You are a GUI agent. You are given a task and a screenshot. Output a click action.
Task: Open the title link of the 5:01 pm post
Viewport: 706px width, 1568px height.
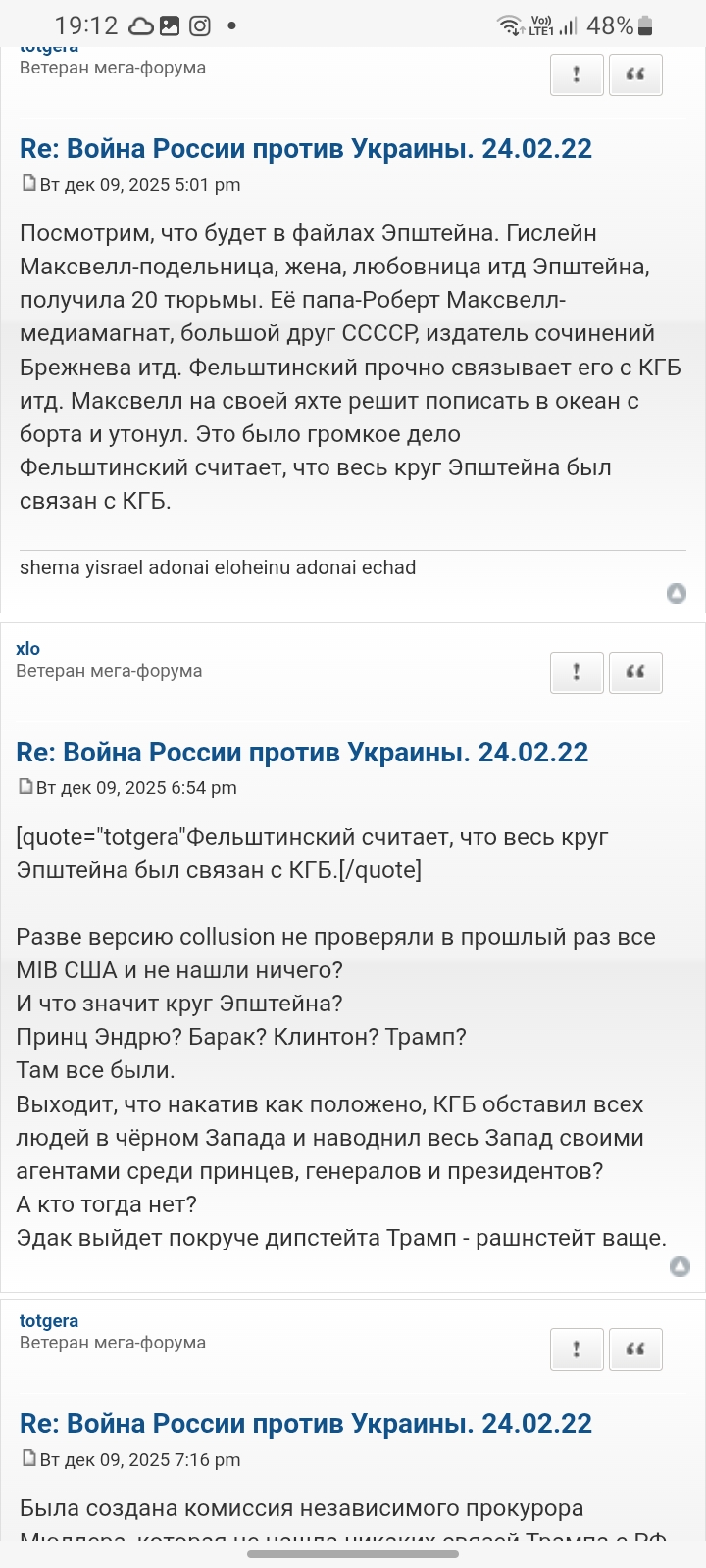(306, 149)
